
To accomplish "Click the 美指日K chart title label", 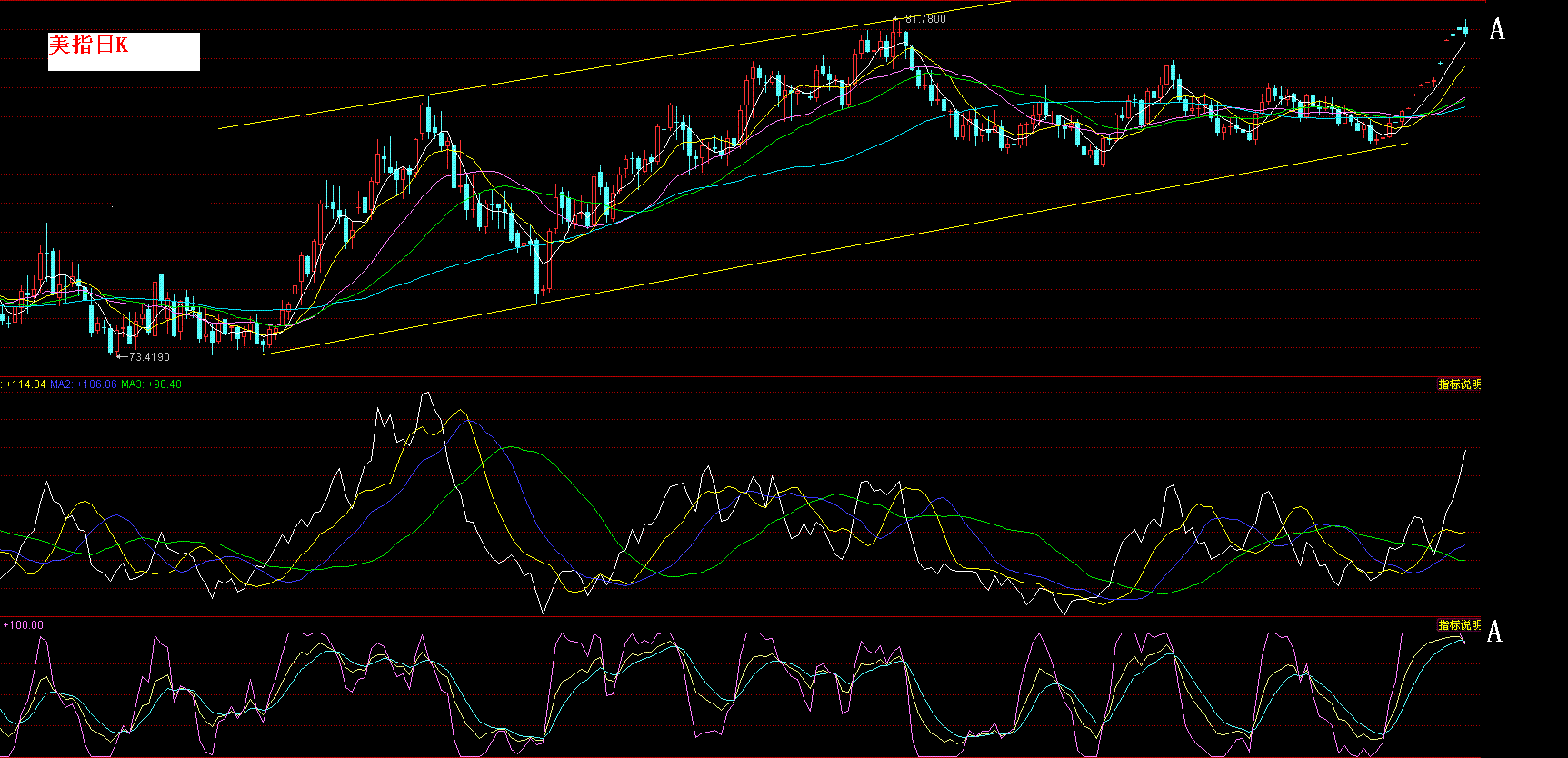I will pyautogui.click(x=124, y=52).
